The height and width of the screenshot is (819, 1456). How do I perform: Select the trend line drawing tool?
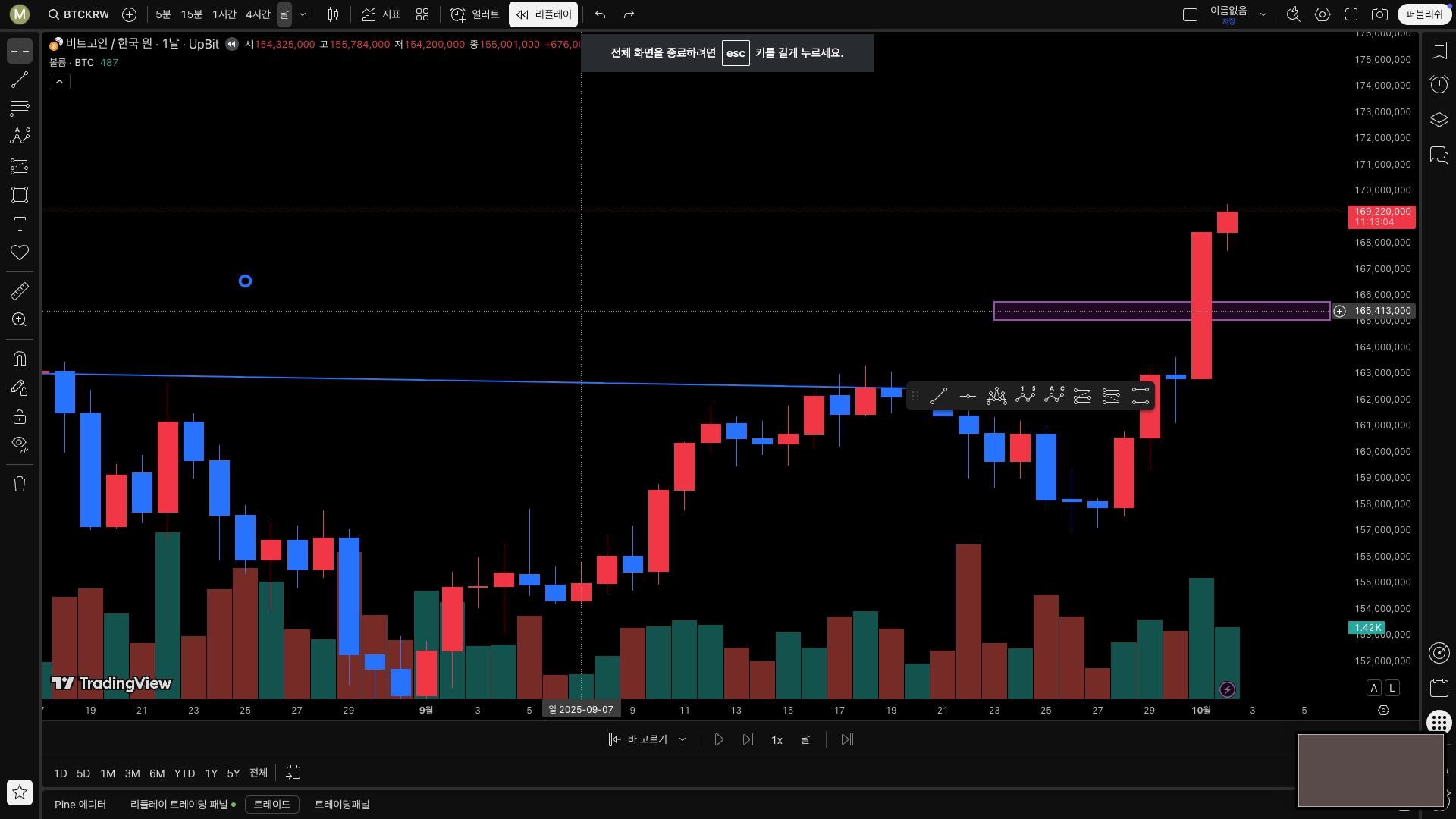pyautogui.click(x=20, y=80)
